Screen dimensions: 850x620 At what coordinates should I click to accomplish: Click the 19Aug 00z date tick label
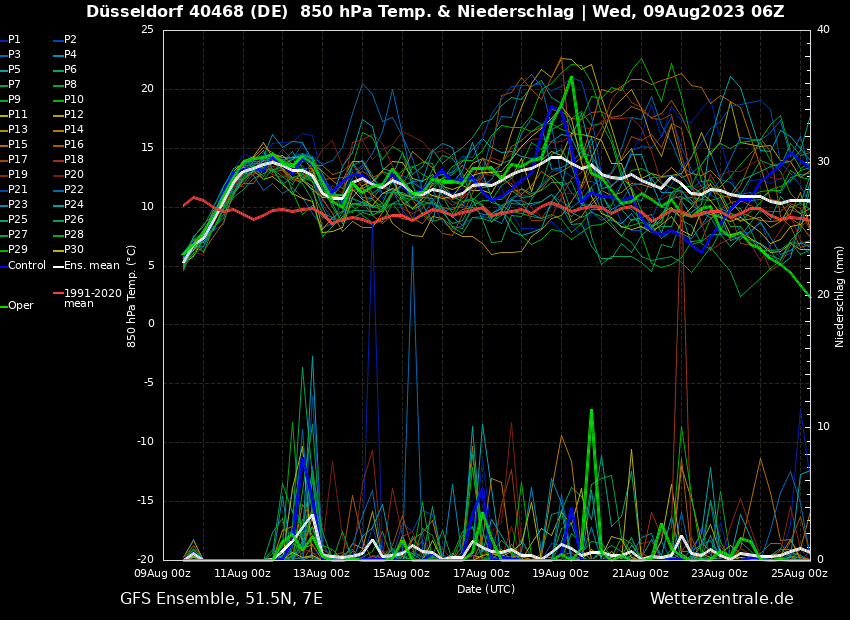tap(561, 574)
